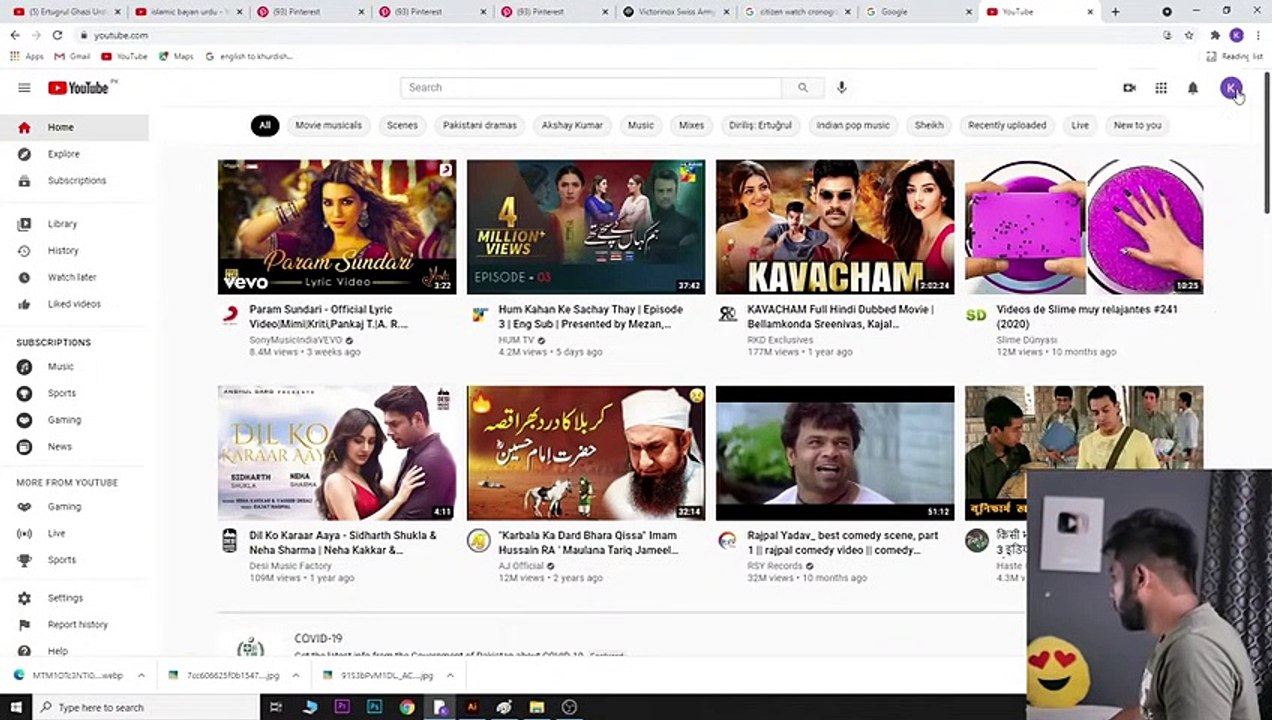Select the Movie musicals filter chip
The height and width of the screenshot is (720, 1272).
click(328, 126)
